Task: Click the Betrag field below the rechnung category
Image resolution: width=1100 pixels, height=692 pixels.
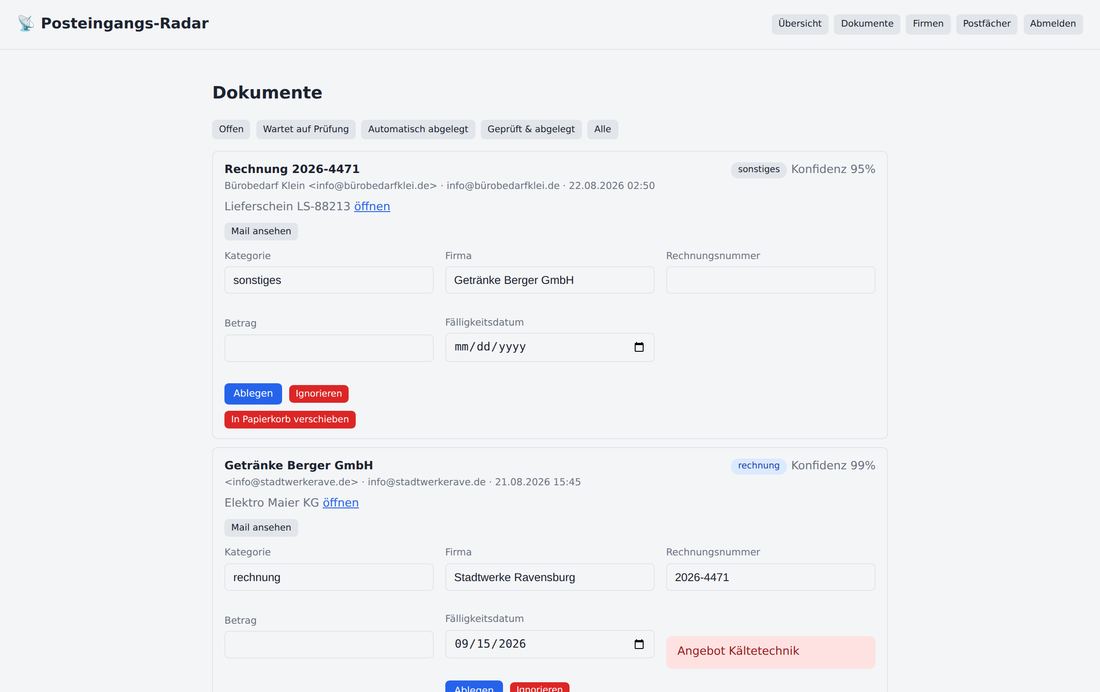Action: coord(329,645)
